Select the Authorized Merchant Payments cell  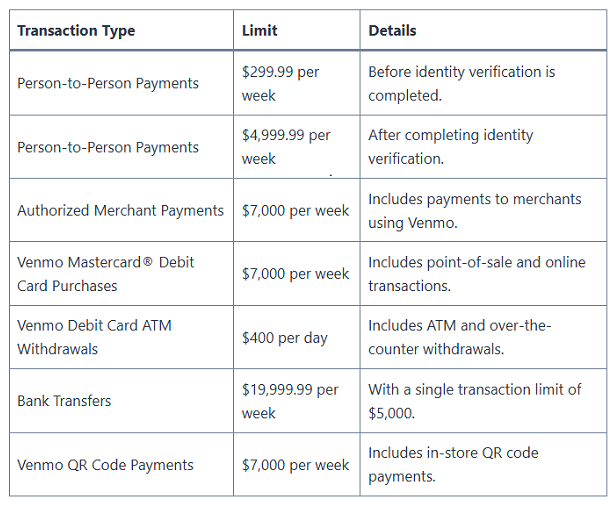click(x=120, y=211)
